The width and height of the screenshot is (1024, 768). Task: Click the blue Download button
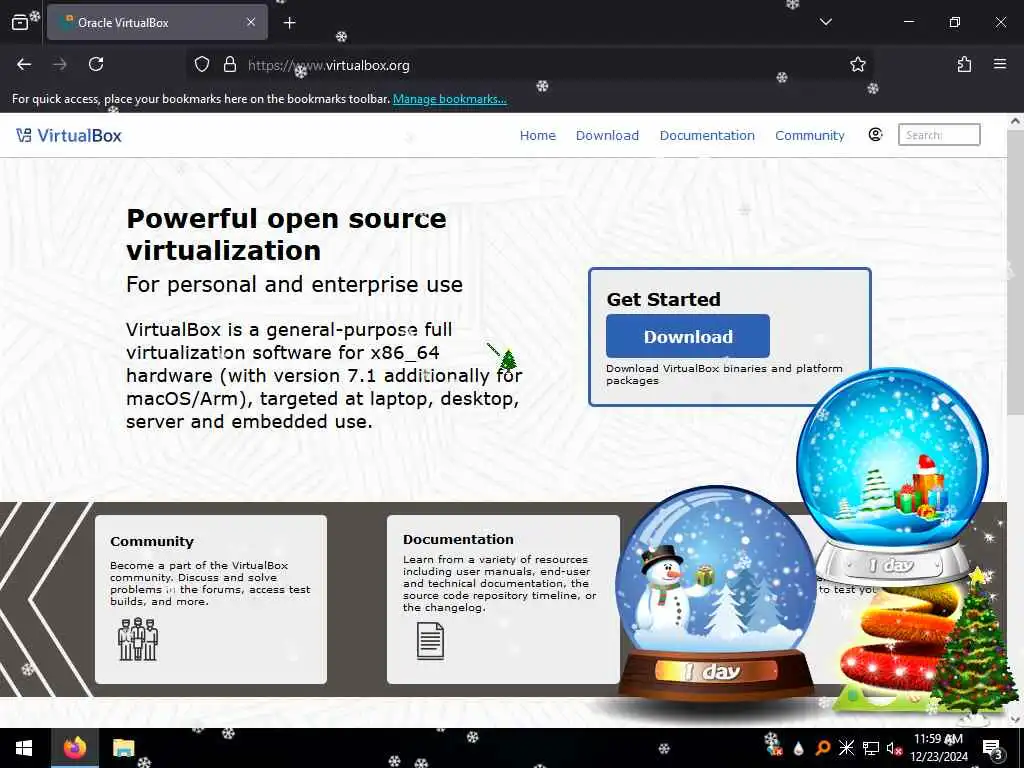(x=688, y=336)
